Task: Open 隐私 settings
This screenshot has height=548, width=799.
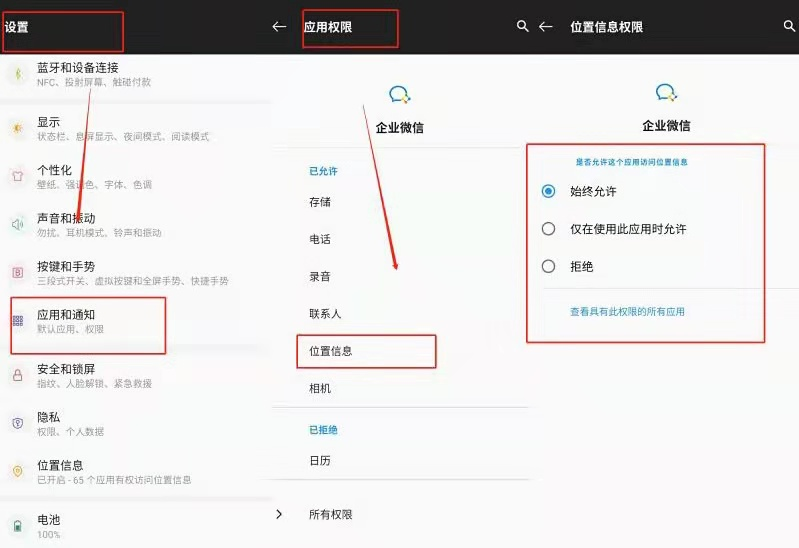Action: click(x=136, y=423)
